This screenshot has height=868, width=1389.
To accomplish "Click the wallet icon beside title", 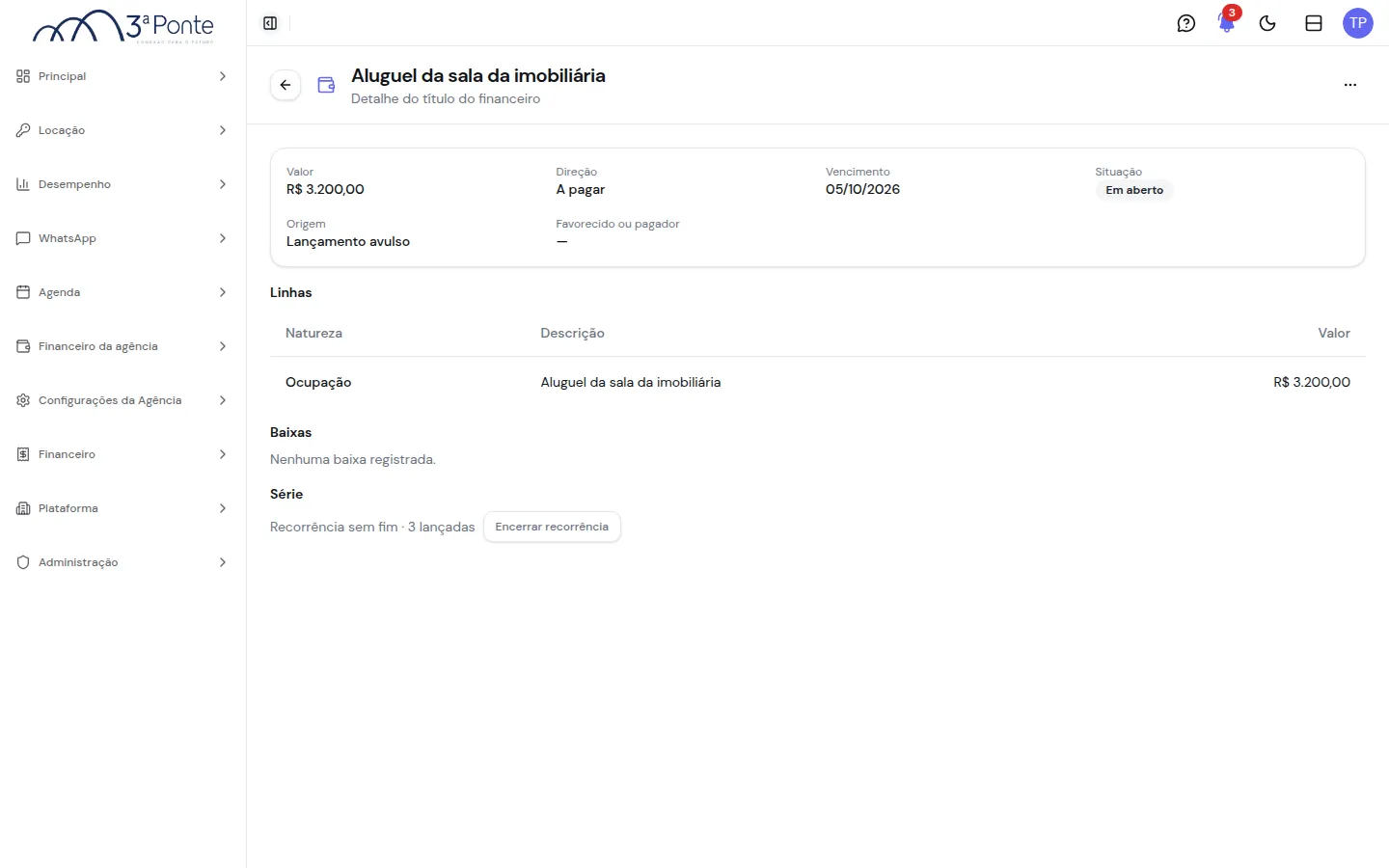I will (x=326, y=85).
